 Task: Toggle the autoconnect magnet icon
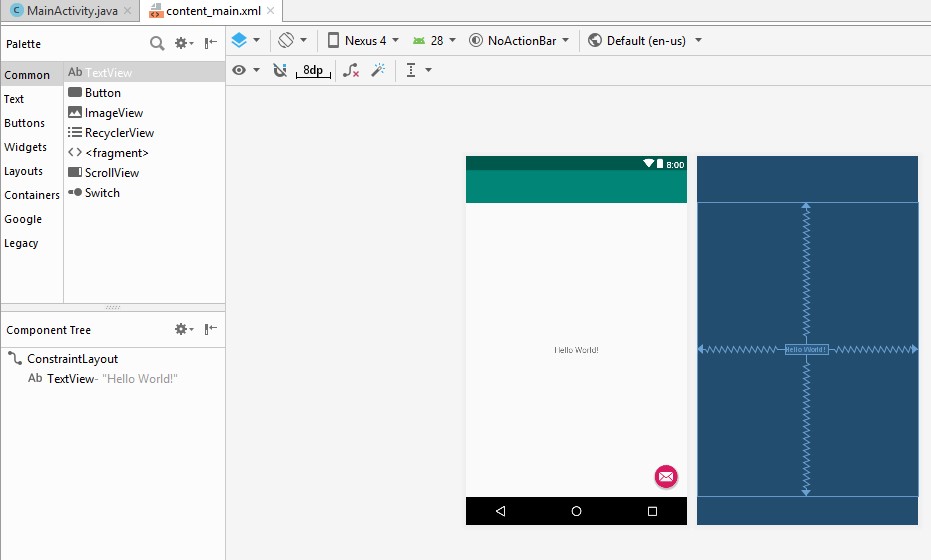click(280, 70)
